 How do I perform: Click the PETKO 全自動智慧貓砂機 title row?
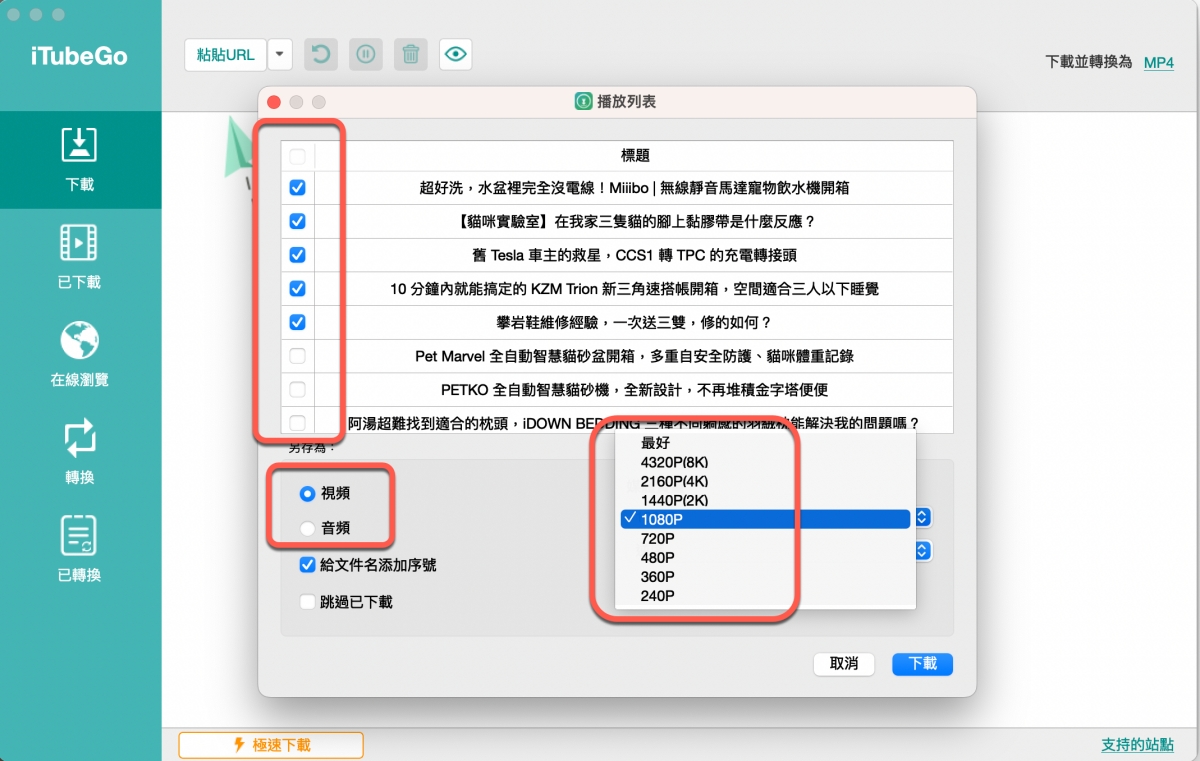635,389
